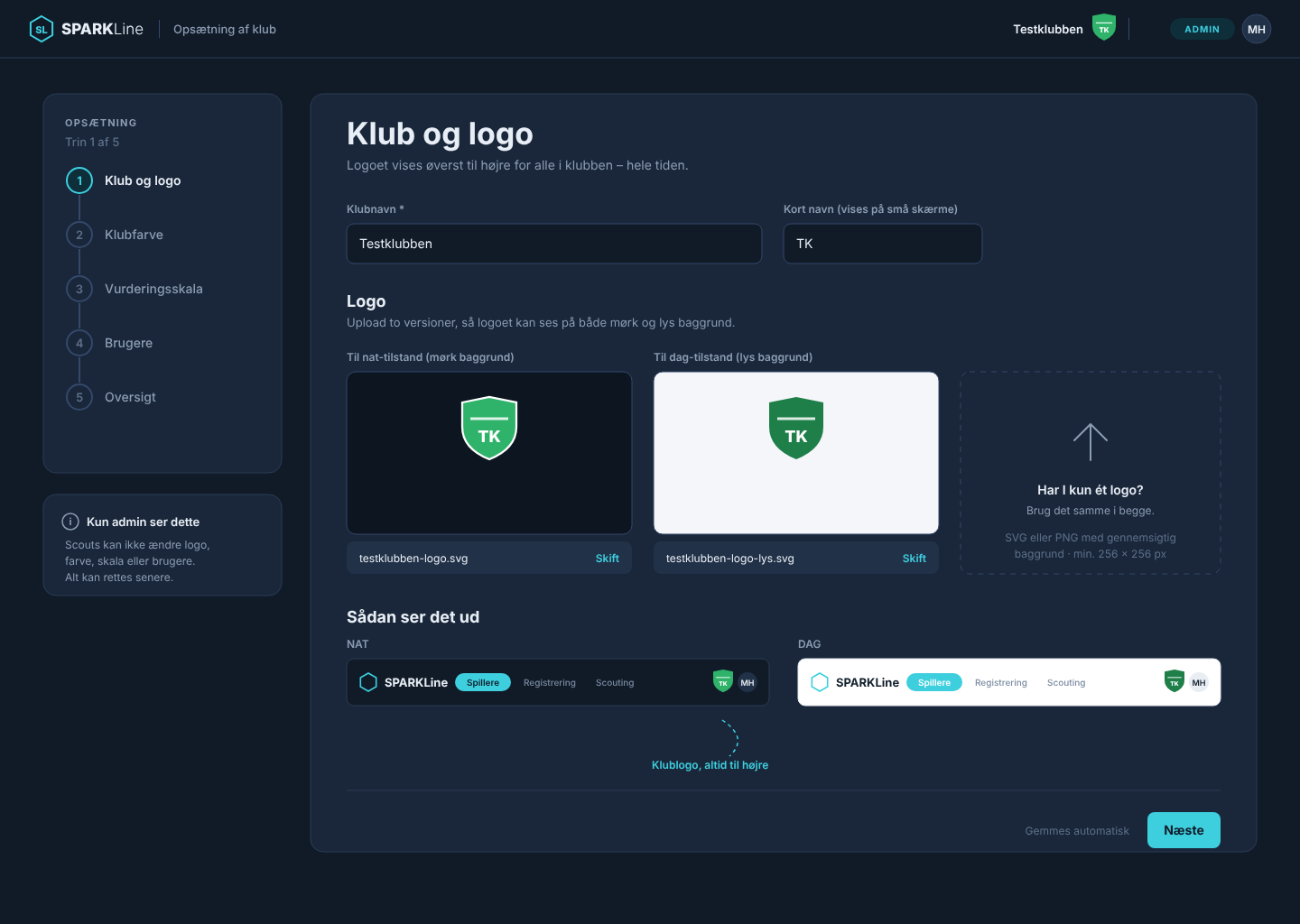
Task: Click the ADMIN badge in the header
Action: click(x=1202, y=29)
